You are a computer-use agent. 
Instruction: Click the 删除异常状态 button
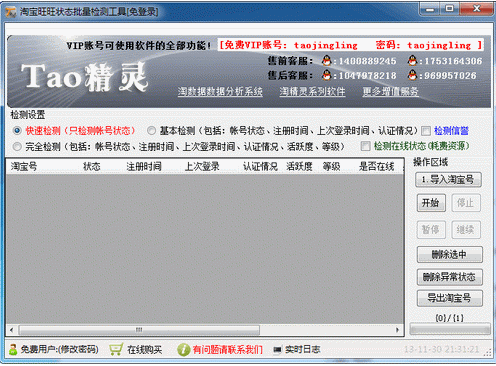449,277
